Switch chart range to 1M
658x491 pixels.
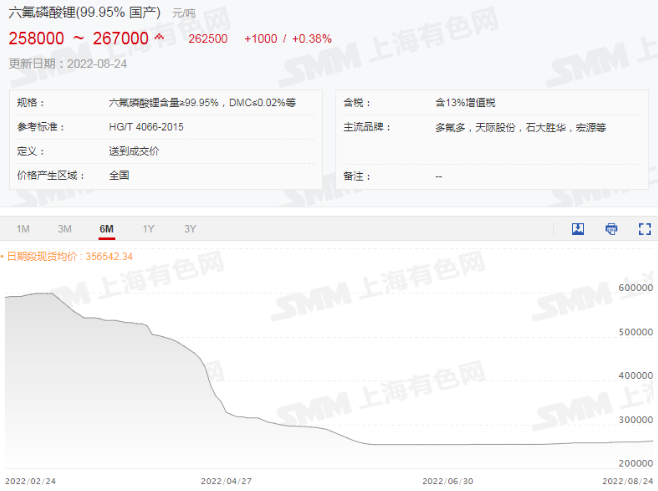23,229
